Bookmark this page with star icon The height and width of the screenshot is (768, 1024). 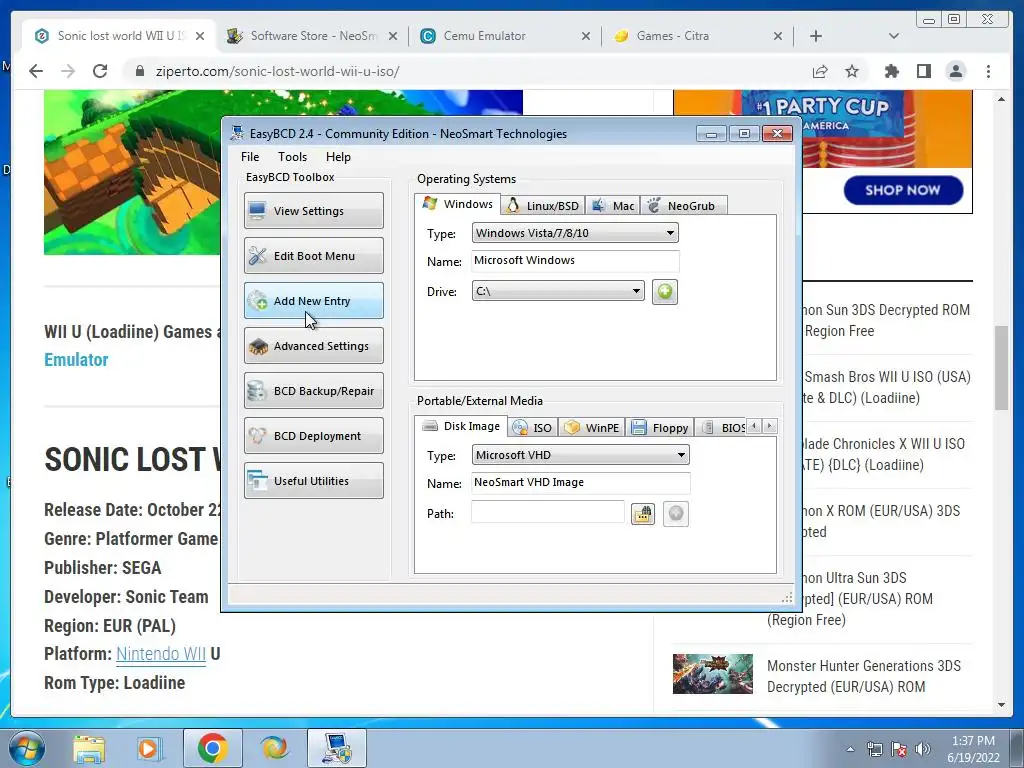[852, 71]
